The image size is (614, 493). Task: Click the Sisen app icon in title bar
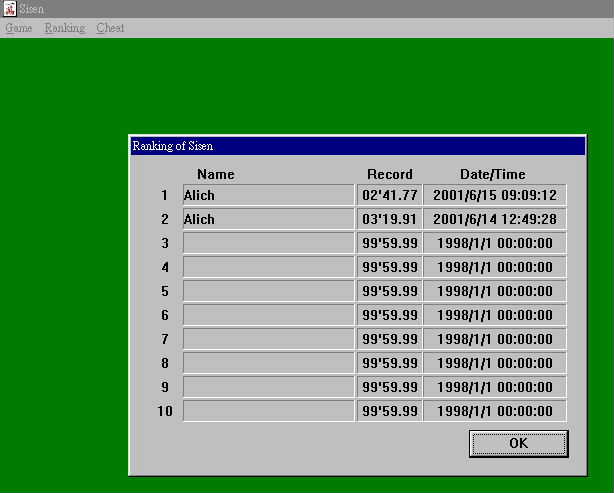[x=9, y=9]
